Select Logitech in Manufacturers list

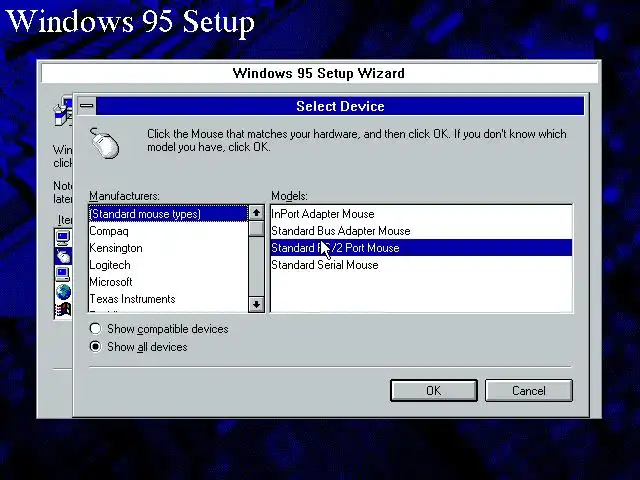coord(168,265)
